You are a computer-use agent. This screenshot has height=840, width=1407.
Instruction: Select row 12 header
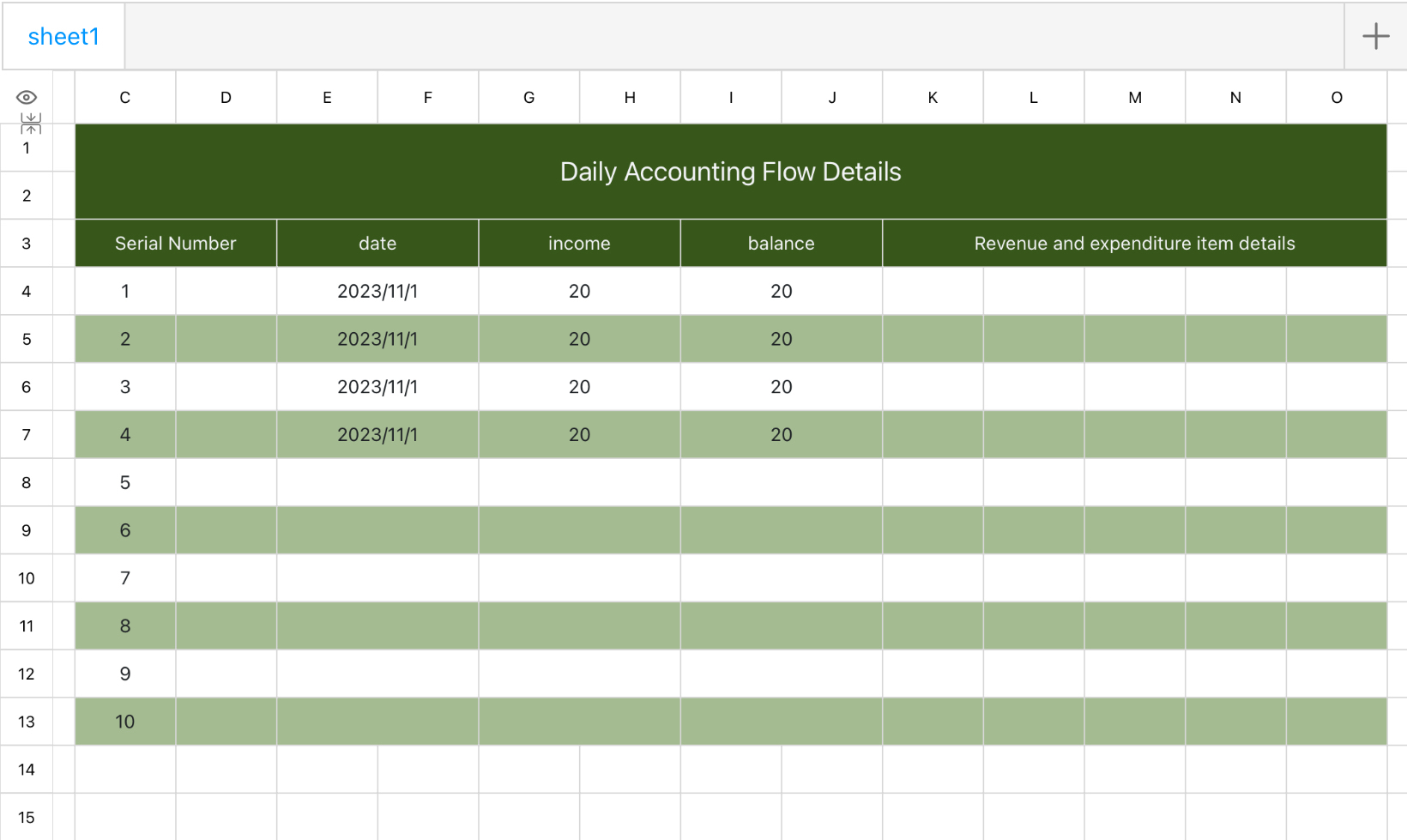[x=27, y=674]
